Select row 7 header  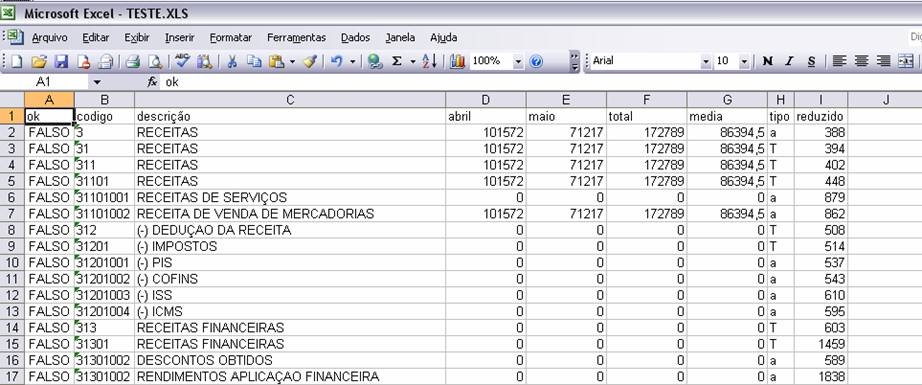click(12, 213)
